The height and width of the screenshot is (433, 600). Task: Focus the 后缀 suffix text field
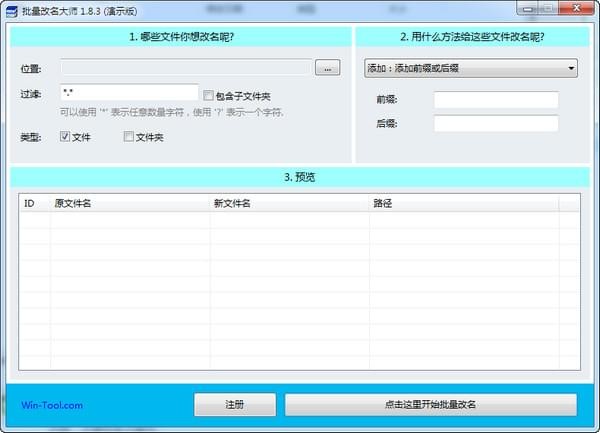495,123
